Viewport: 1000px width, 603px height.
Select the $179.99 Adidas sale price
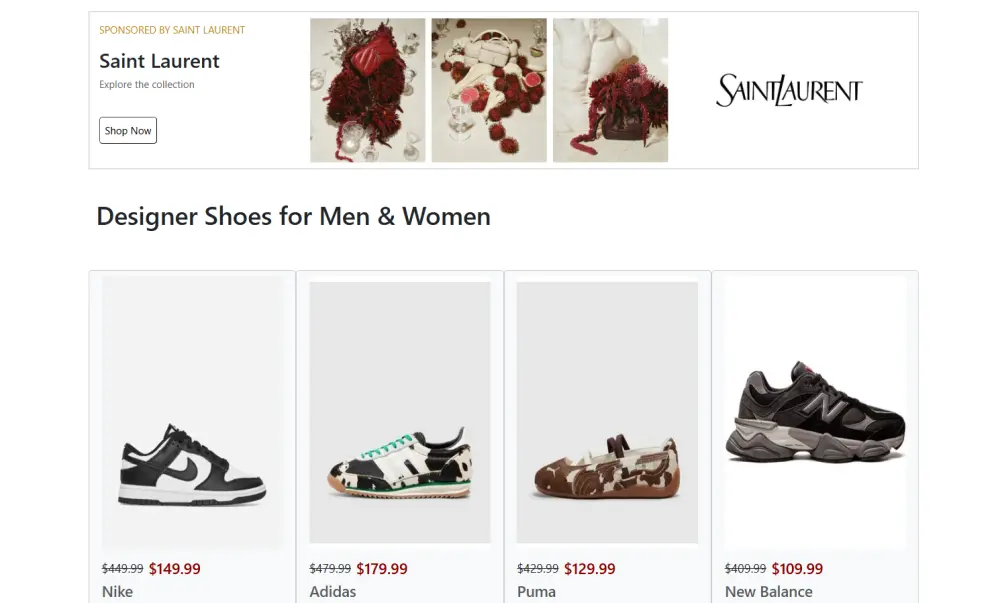pyautogui.click(x=382, y=569)
